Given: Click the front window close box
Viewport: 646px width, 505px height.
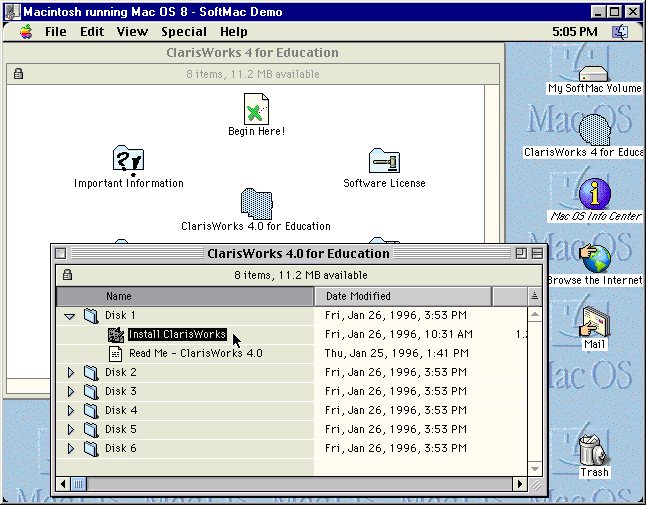Looking at the screenshot, I should (61, 253).
